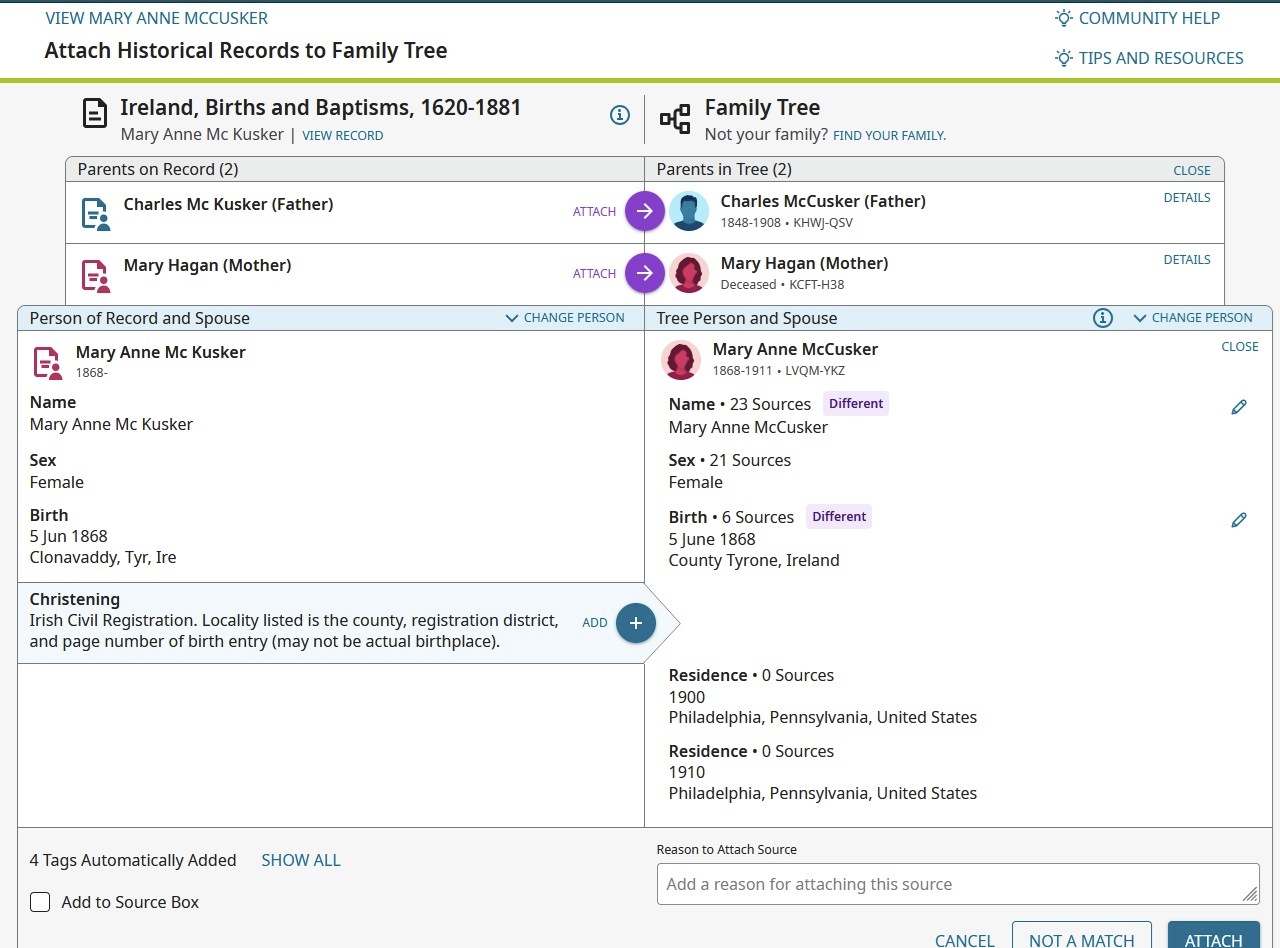
Task: Click Mary Hagan record person icon
Action: 95,275
